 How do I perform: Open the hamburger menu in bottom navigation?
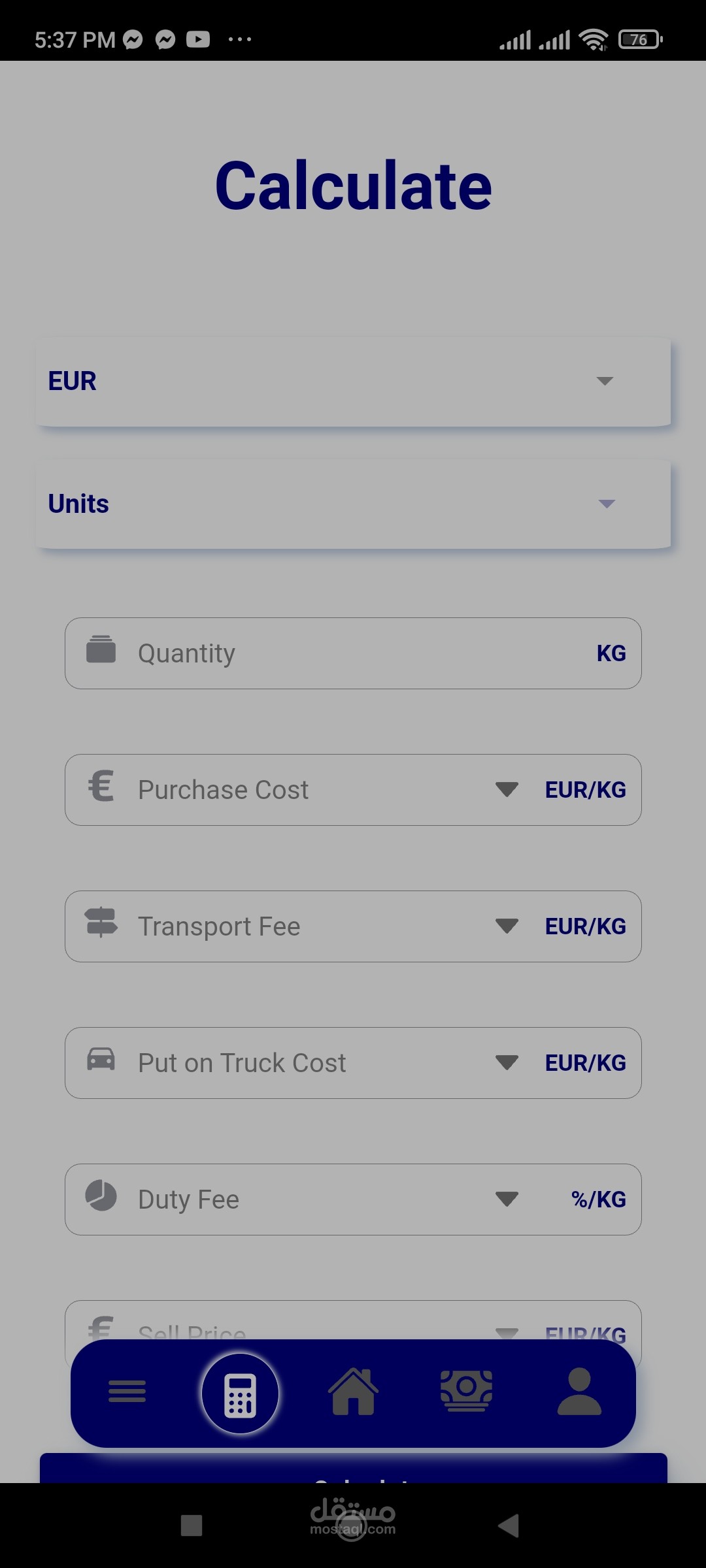[x=127, y=1392]
